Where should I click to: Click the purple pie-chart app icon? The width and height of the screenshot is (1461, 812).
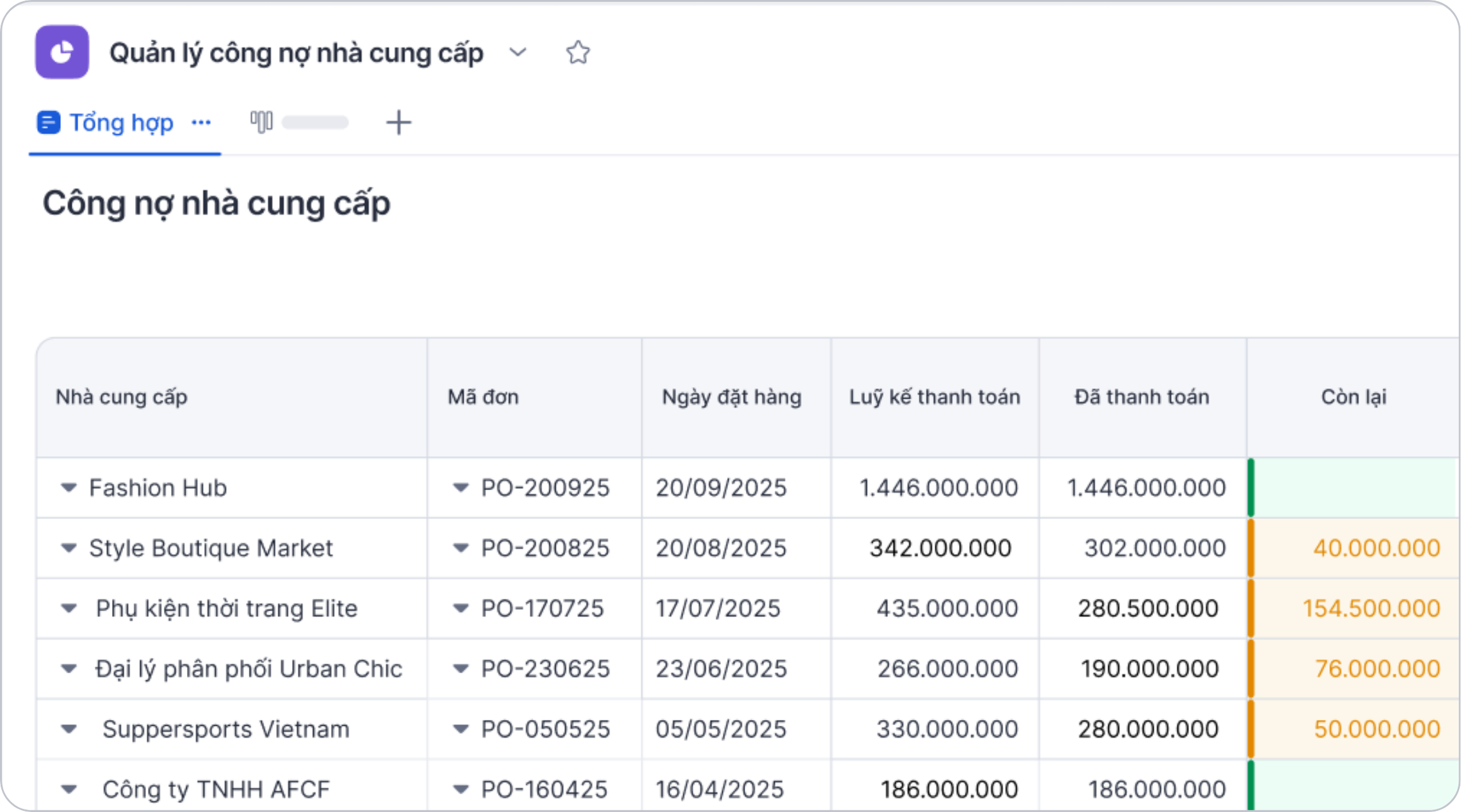tap(62, 52)
